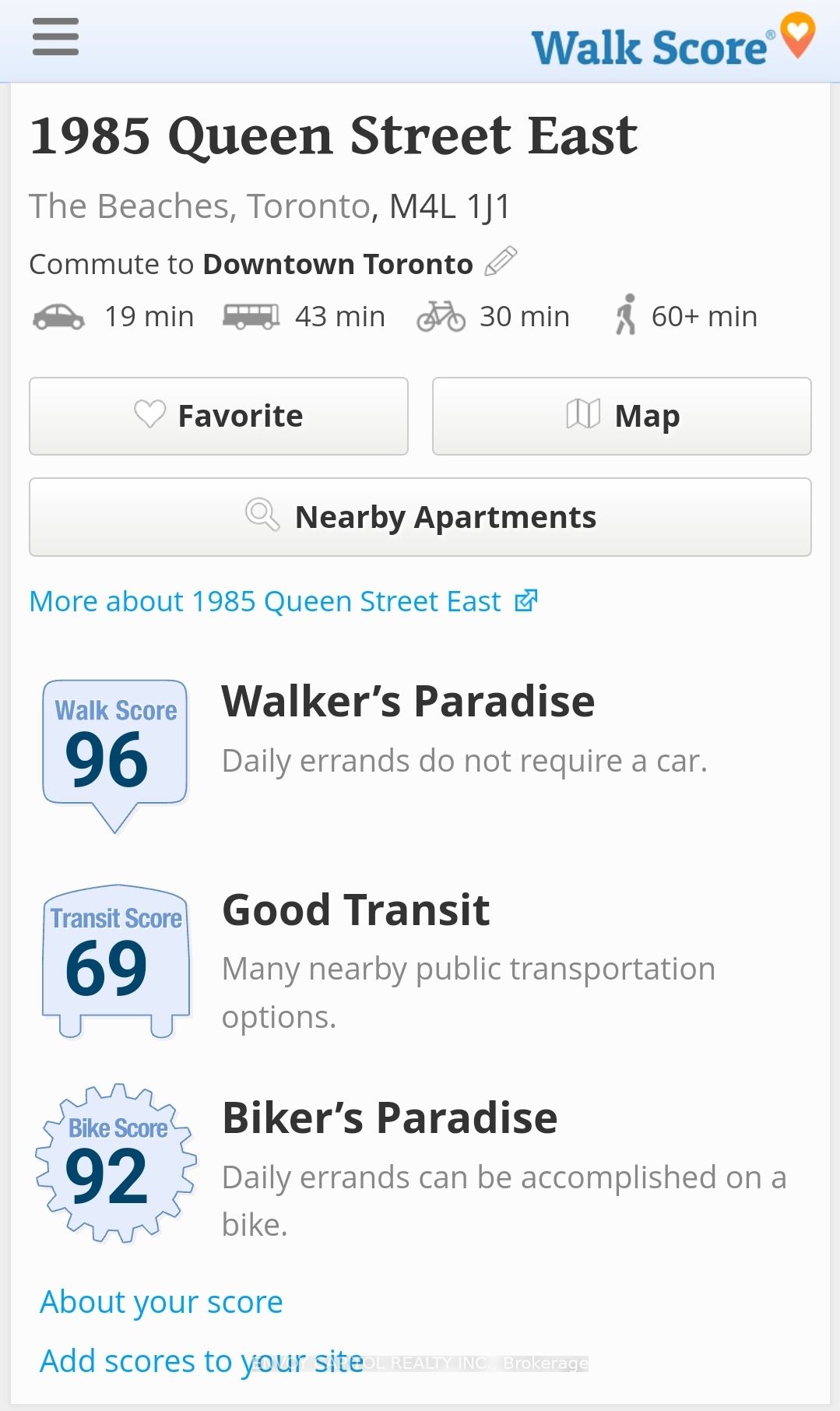
Task: Click the About your score link
Action: (x=161, y=1302)
